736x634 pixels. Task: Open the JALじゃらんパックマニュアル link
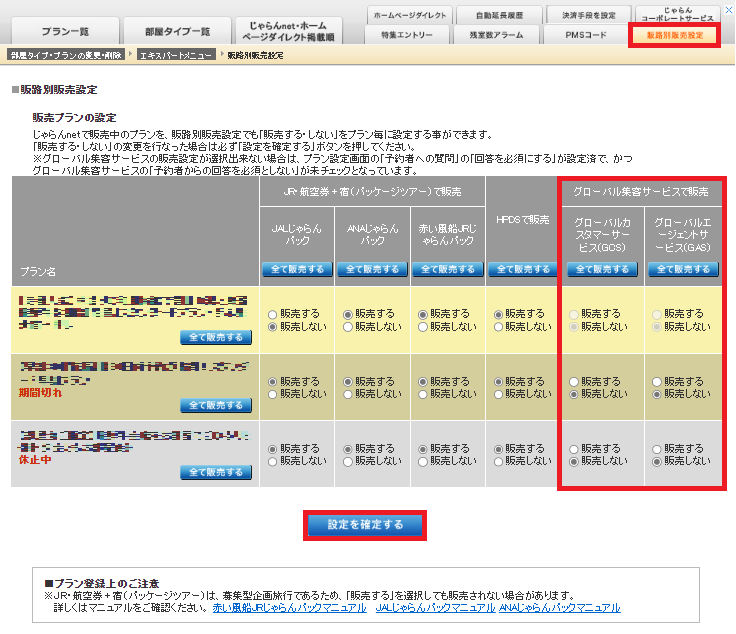(435, 607)
